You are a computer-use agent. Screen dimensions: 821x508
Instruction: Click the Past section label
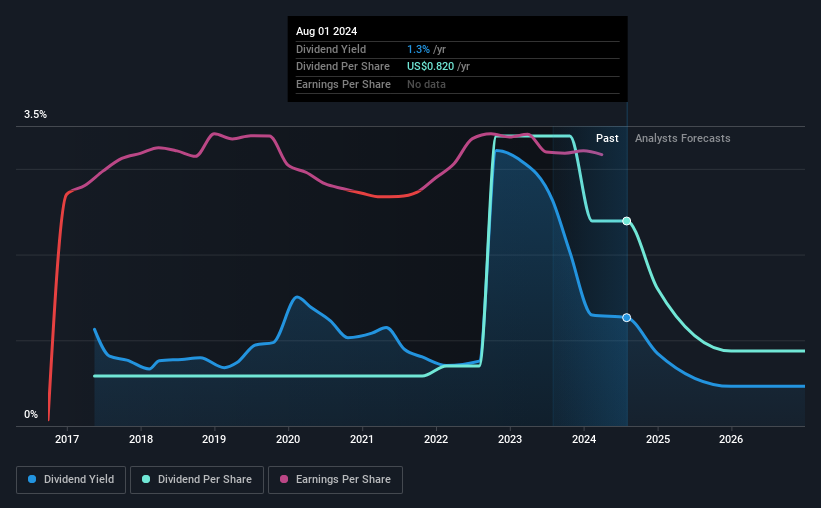click(x=607, y=138)
